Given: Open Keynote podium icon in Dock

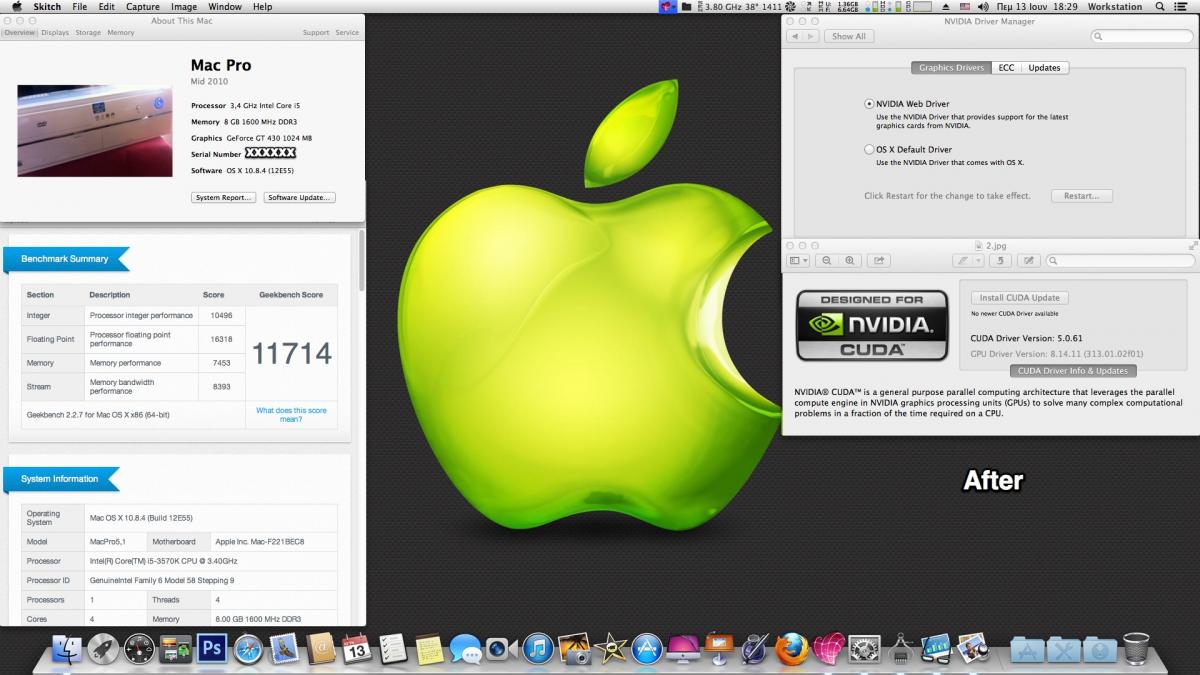Looking at the screenshot, I should pyautogui.click(x=719, y=650).
